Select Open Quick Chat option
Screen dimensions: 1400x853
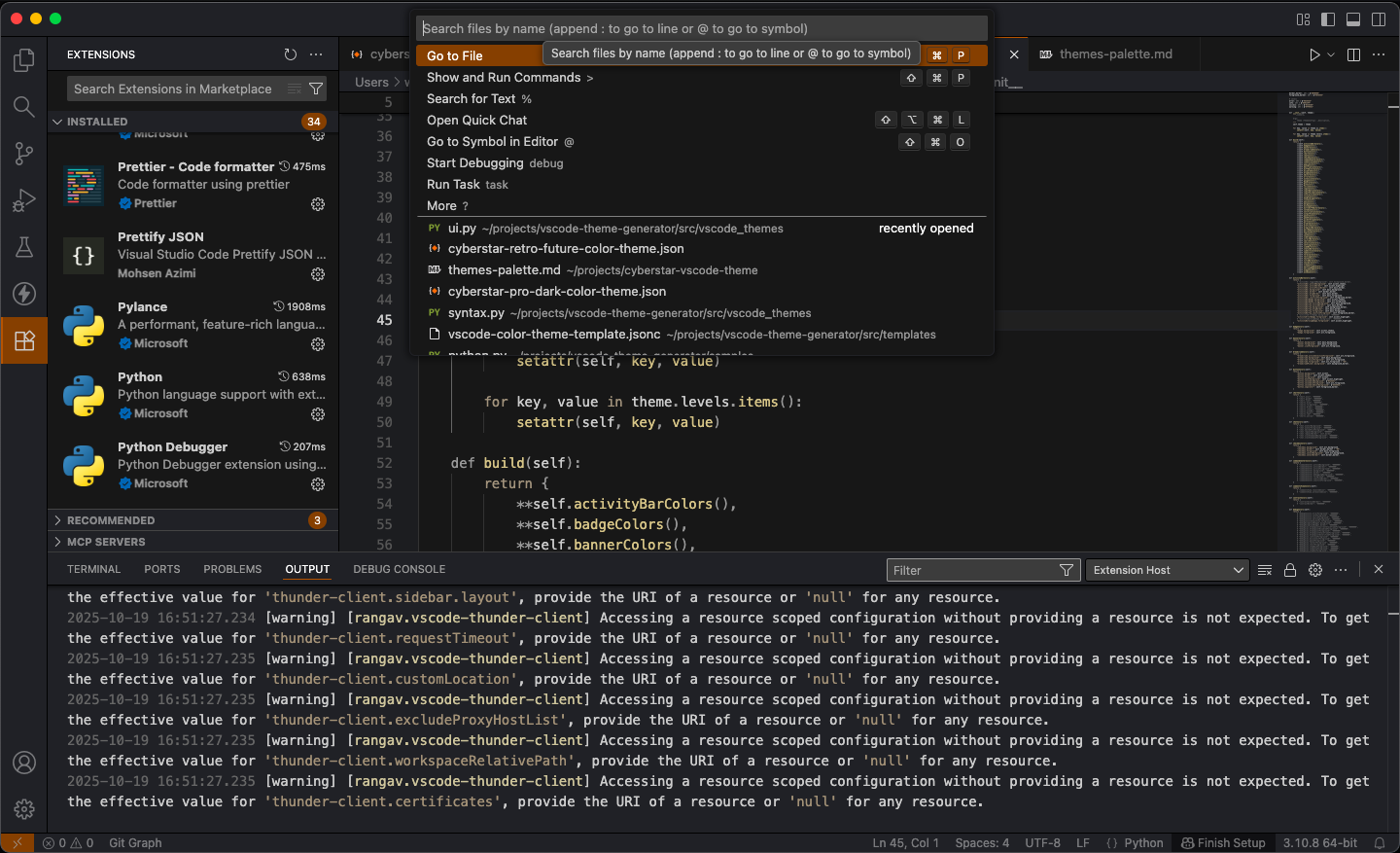point(701,121)
